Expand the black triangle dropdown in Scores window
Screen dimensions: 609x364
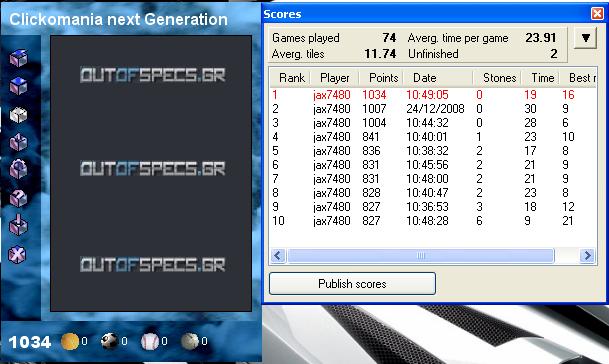585,38
